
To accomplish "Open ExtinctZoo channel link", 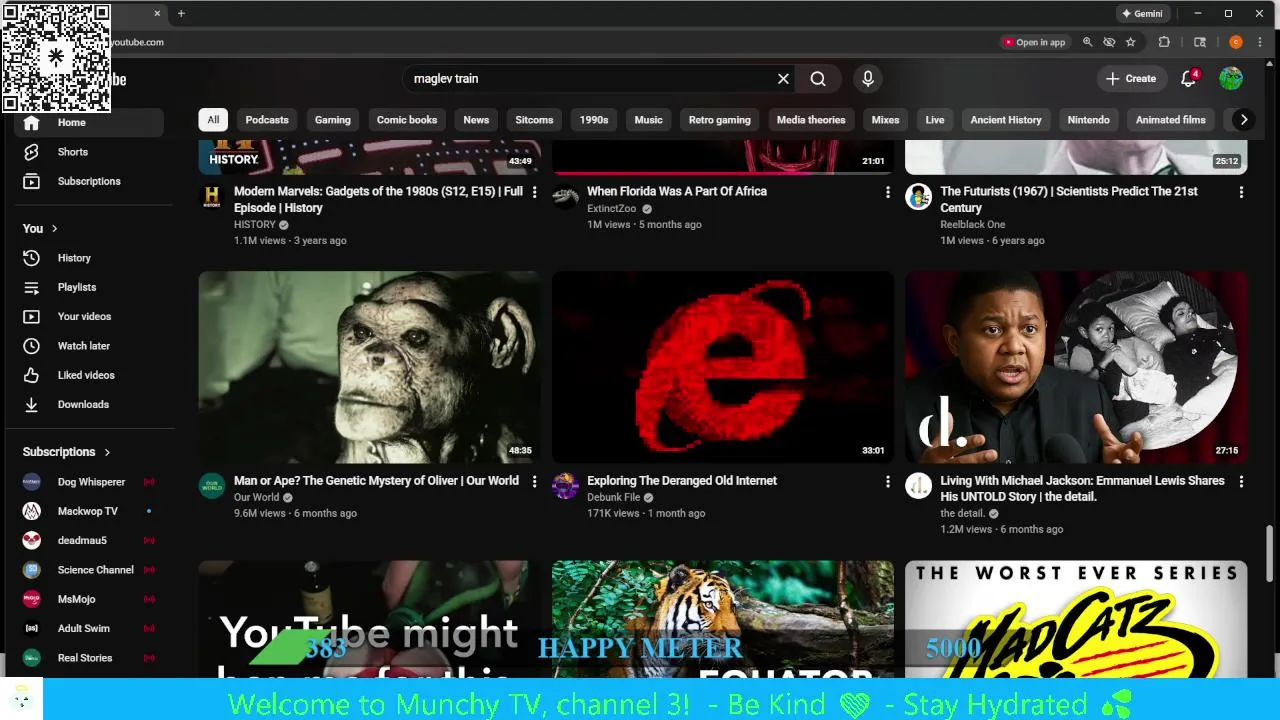I will 611,208.
